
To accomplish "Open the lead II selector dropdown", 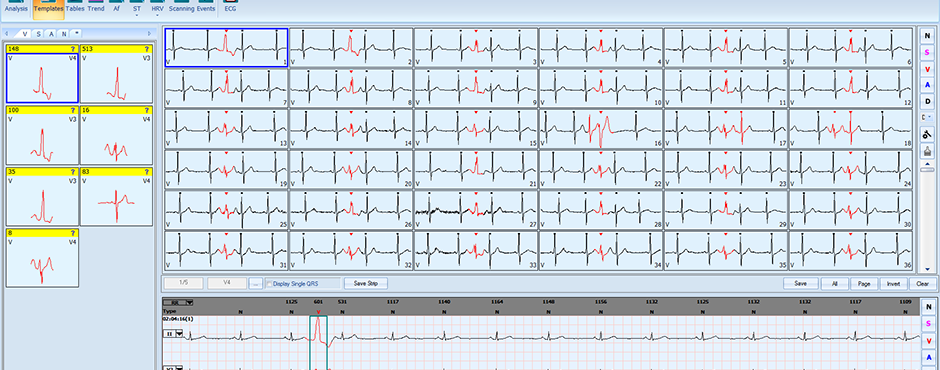I will coord(179,334).
